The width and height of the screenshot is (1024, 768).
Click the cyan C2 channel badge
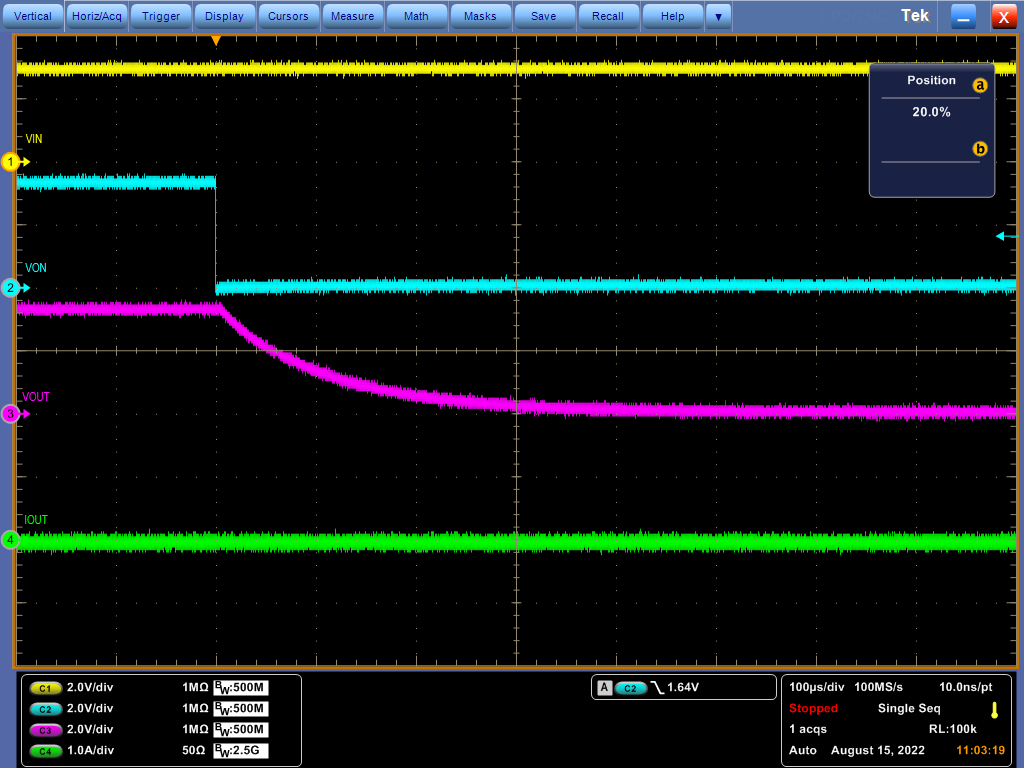(x=45, y=709)
